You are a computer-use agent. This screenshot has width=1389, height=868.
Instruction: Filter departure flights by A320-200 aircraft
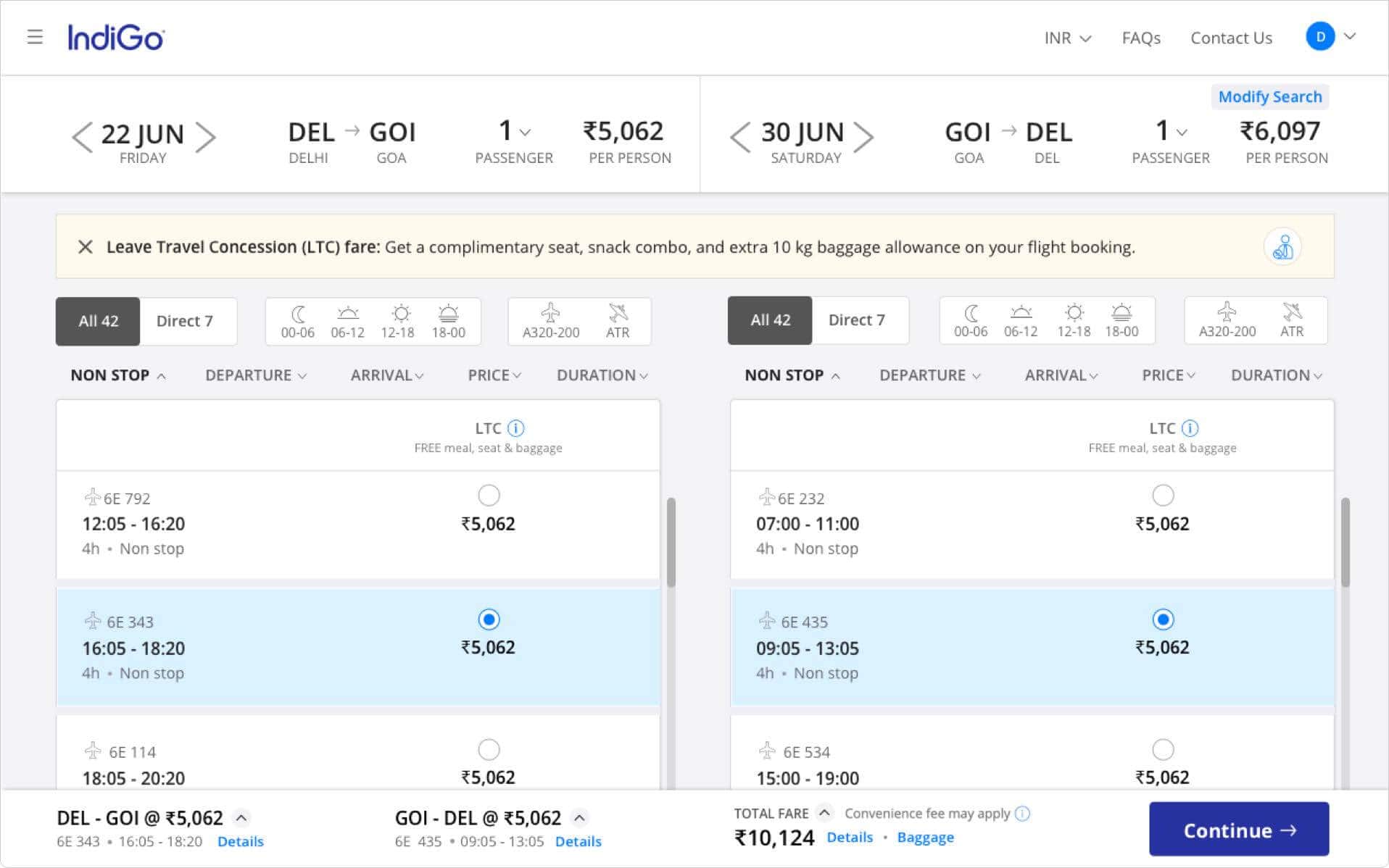coord(551,322)
